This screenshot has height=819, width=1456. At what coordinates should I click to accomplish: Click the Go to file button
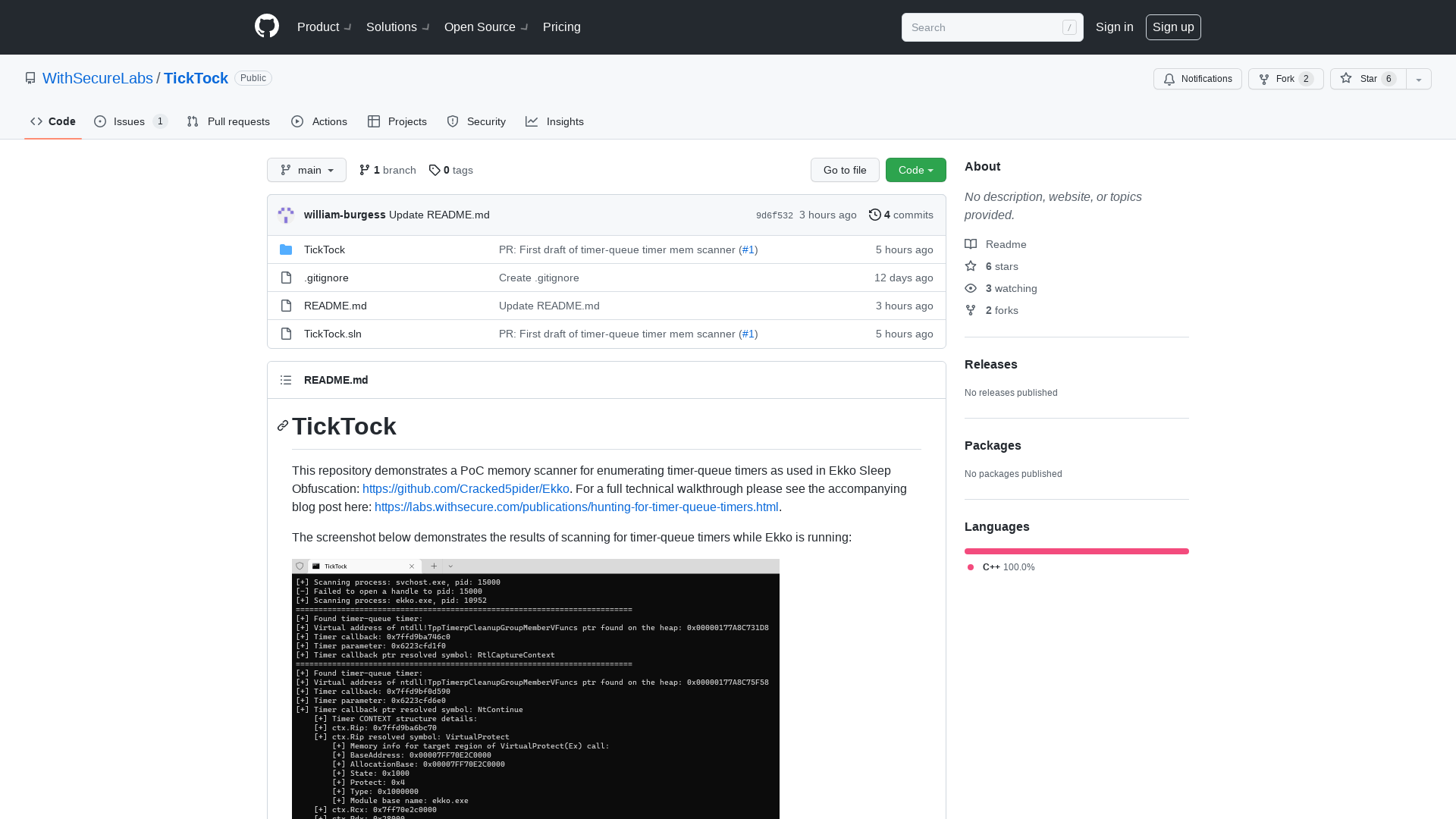point(845,170)
